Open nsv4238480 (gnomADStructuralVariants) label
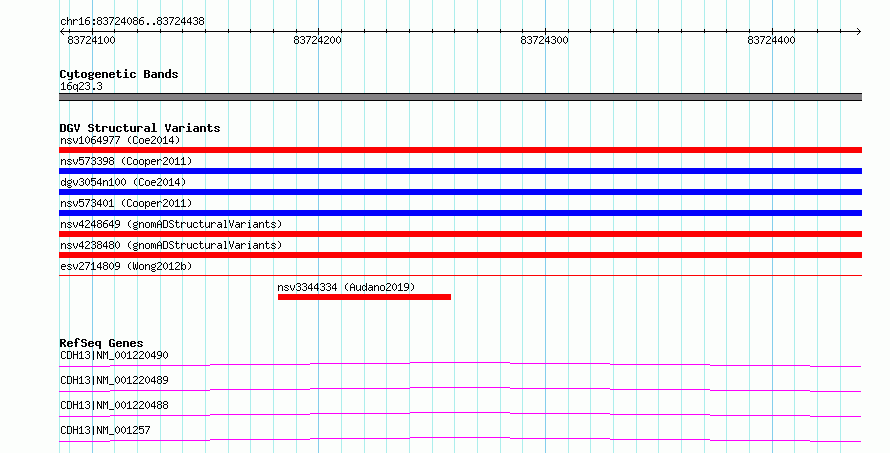 pos(171,245)
